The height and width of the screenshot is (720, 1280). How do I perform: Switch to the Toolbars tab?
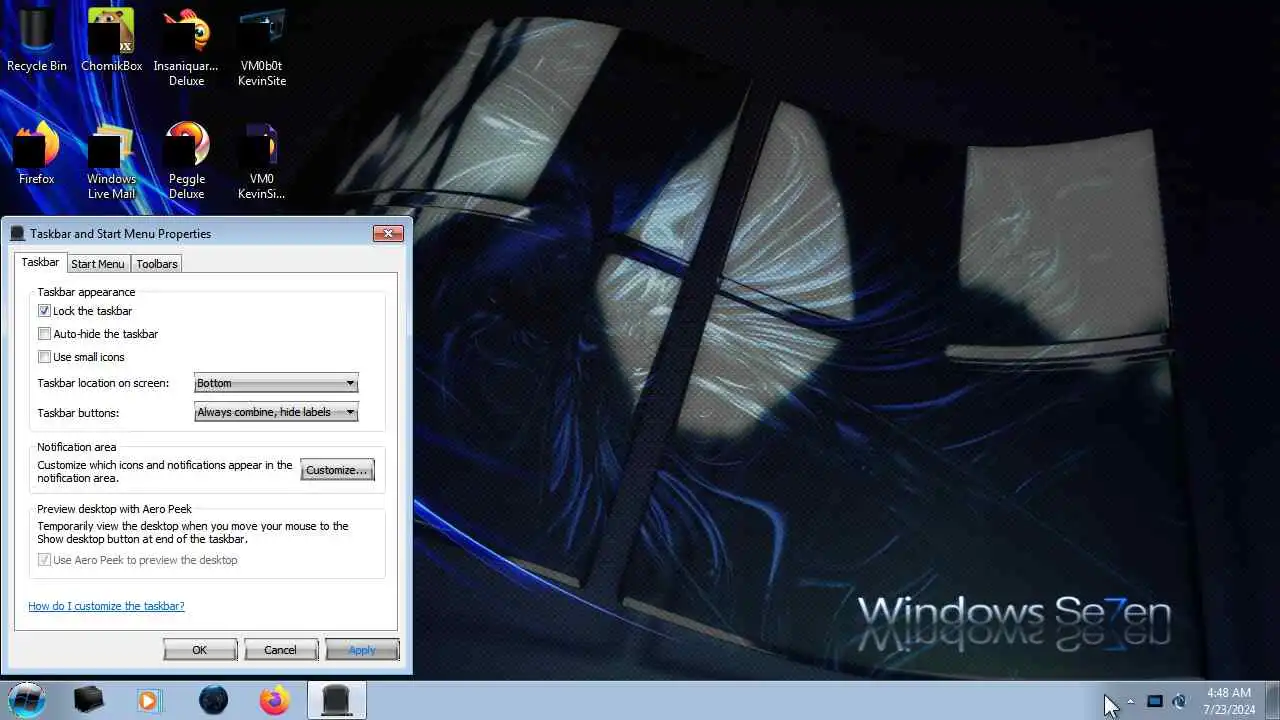click(x=157, y=264)
